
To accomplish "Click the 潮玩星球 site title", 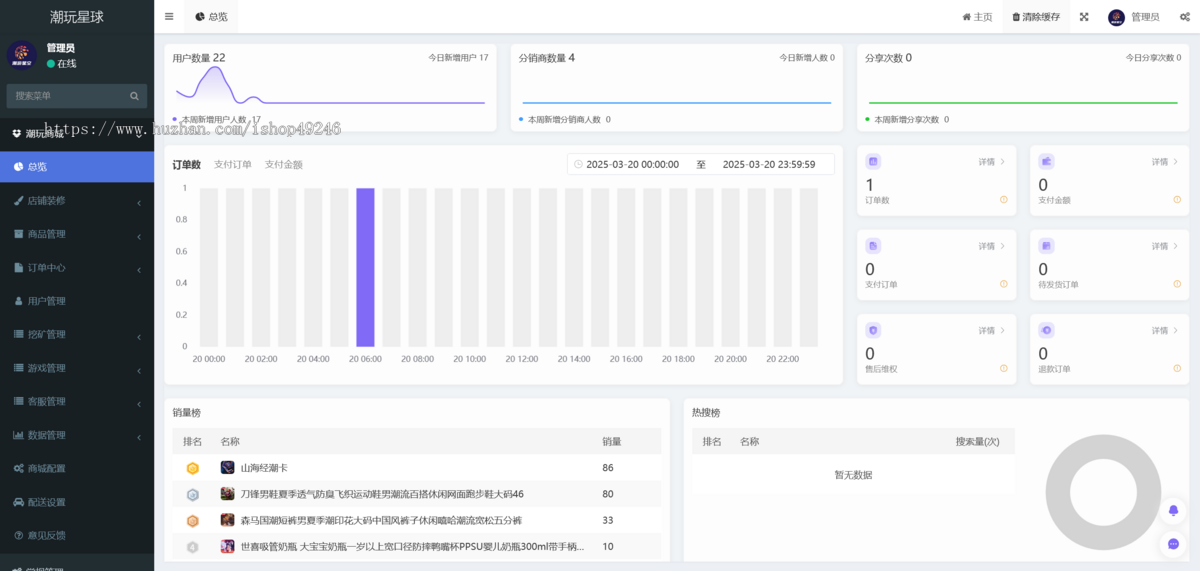I will click(x=77, y=17).
